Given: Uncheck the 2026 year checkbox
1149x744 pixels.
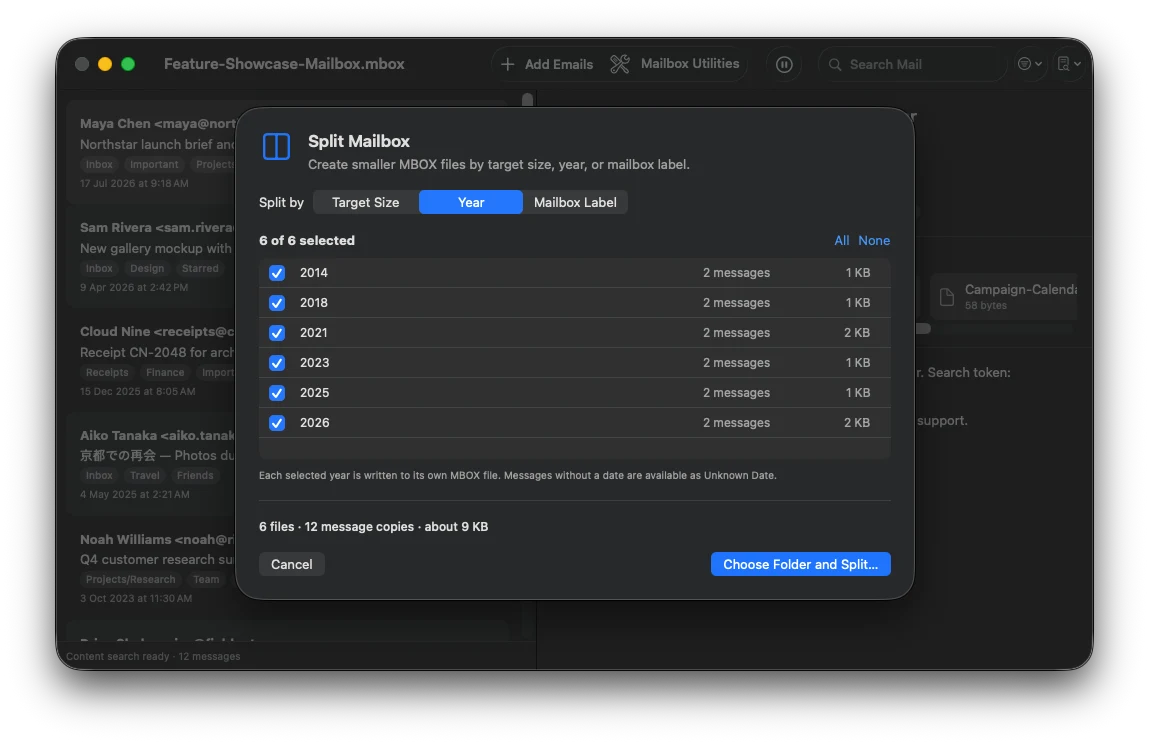Looking at the screenshot, I should 277,423.
